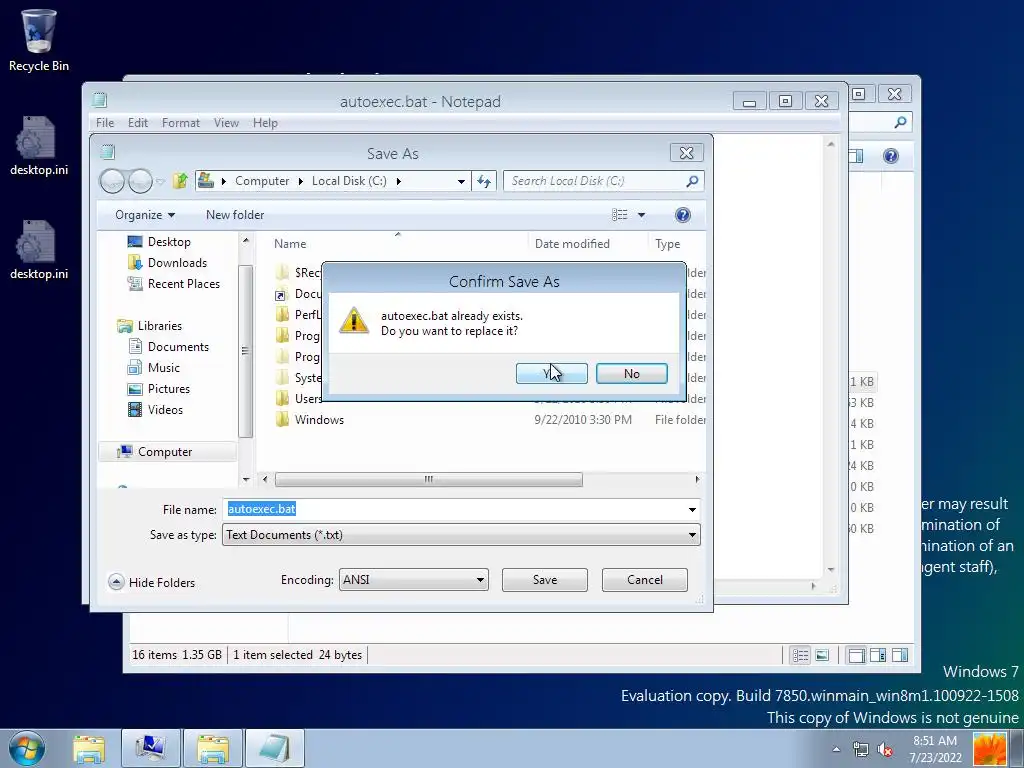Select the Windows folder in file list
Screen dimensions: 1024x768
(319, 419)
